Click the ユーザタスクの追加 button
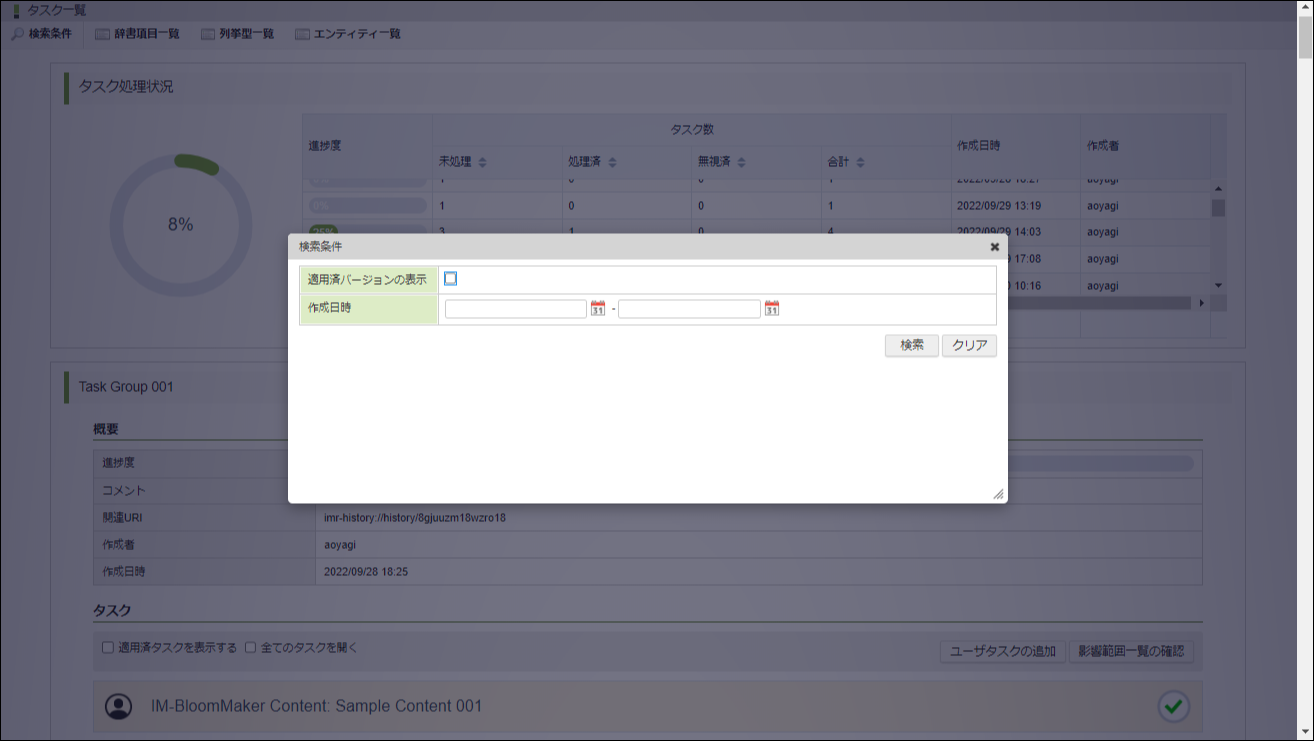Image resolution: width=1314 pixels, height=741 pixels. pos(1002,650)
